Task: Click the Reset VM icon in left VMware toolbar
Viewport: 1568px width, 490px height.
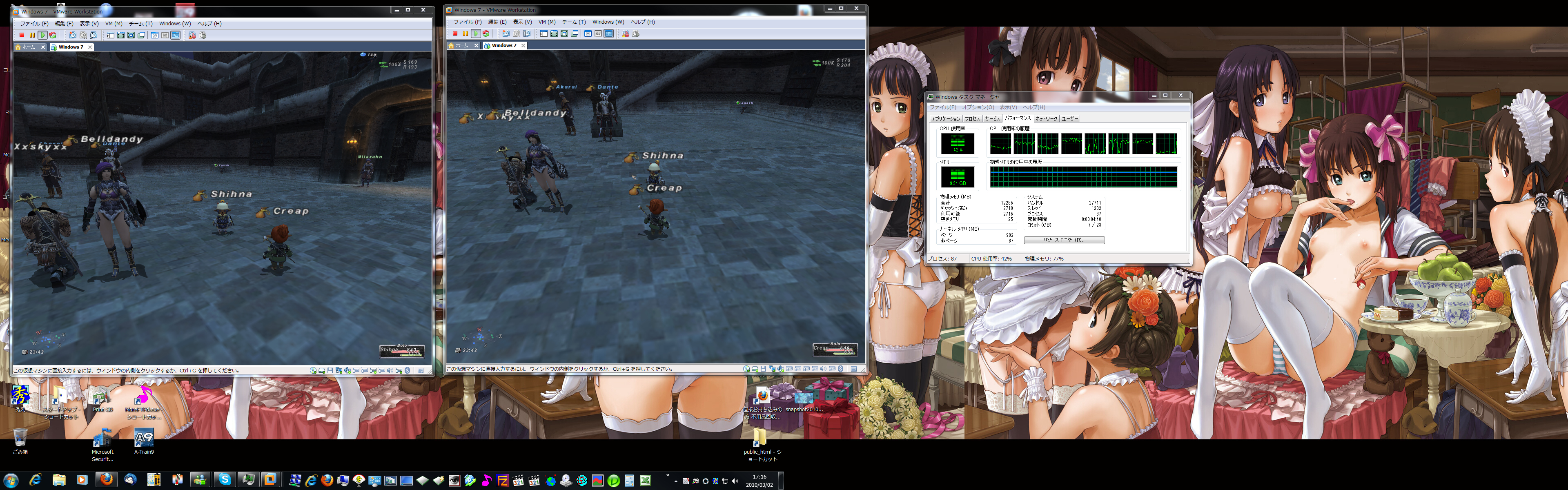Action: 53,35
